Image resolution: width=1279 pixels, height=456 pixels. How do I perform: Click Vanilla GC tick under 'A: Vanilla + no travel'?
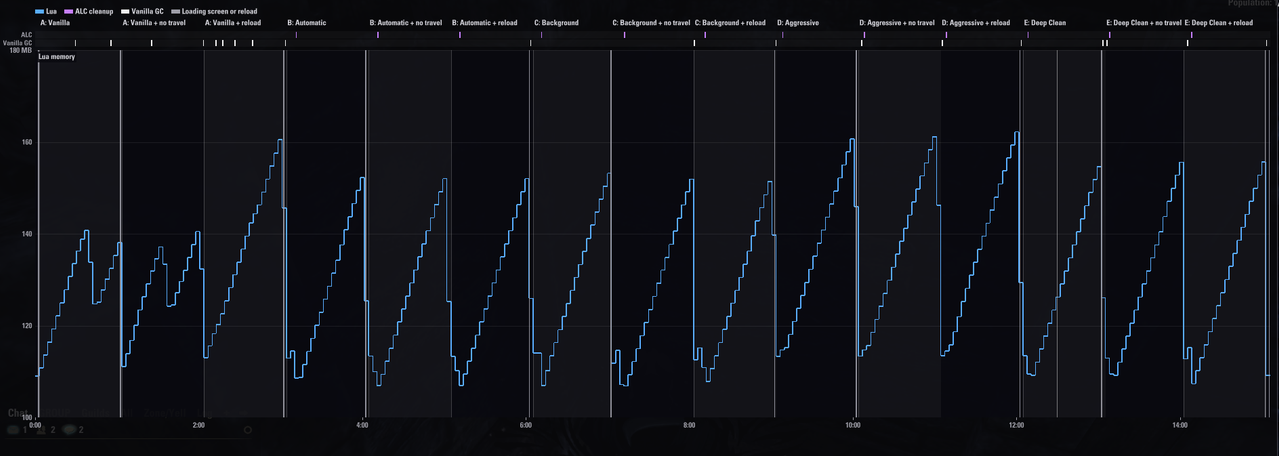coord(151,43)
